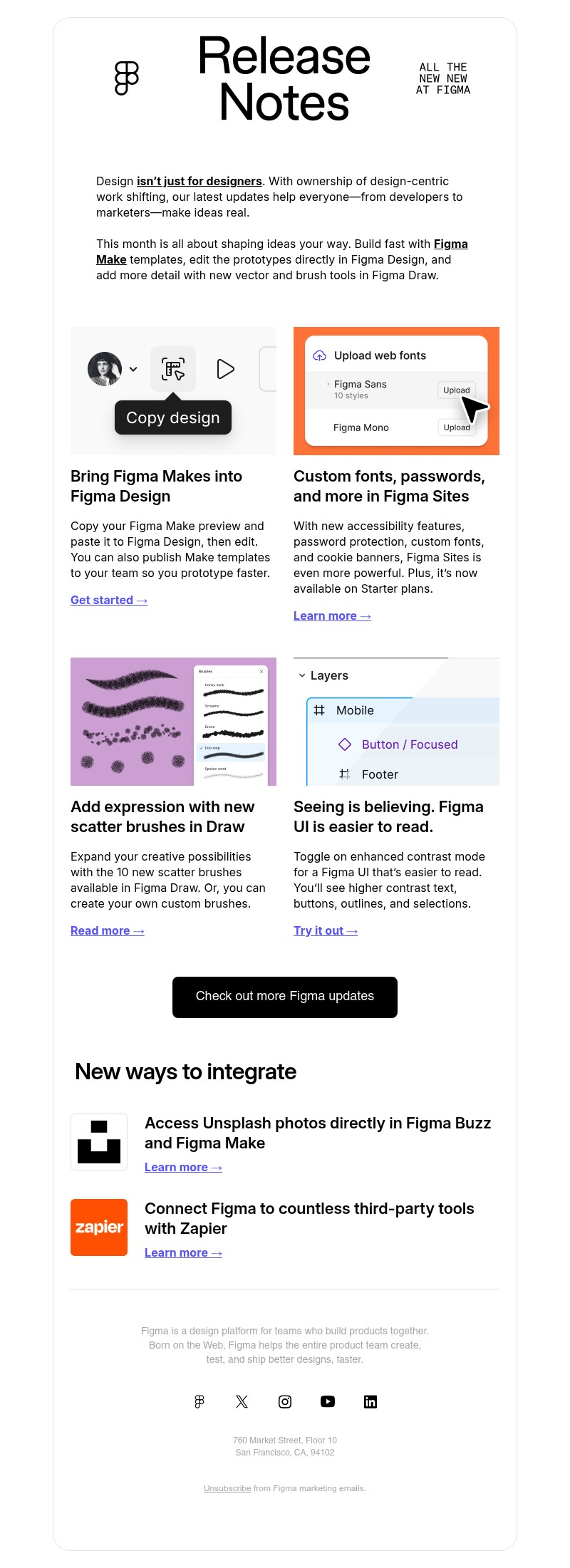Follow the Get started link
The width and height of the screenshot is (570, 1568).
[109, 600]
